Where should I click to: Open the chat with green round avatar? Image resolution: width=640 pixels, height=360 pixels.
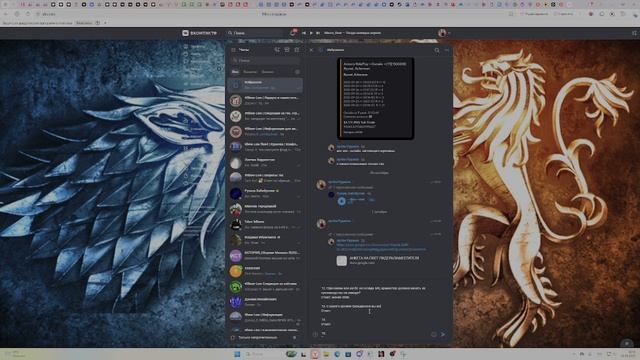(x=265, y=287)
